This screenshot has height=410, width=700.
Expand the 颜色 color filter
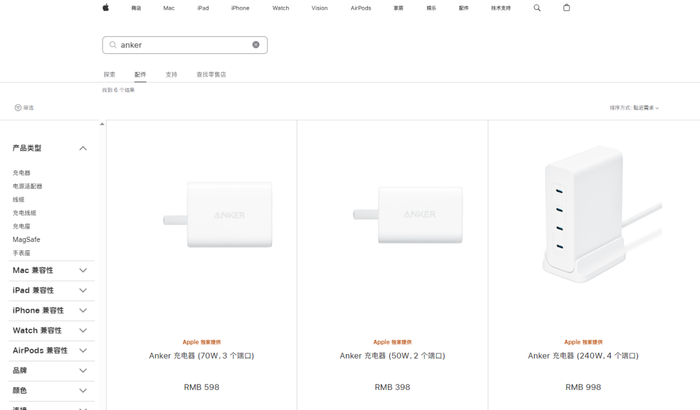point(83,390)
